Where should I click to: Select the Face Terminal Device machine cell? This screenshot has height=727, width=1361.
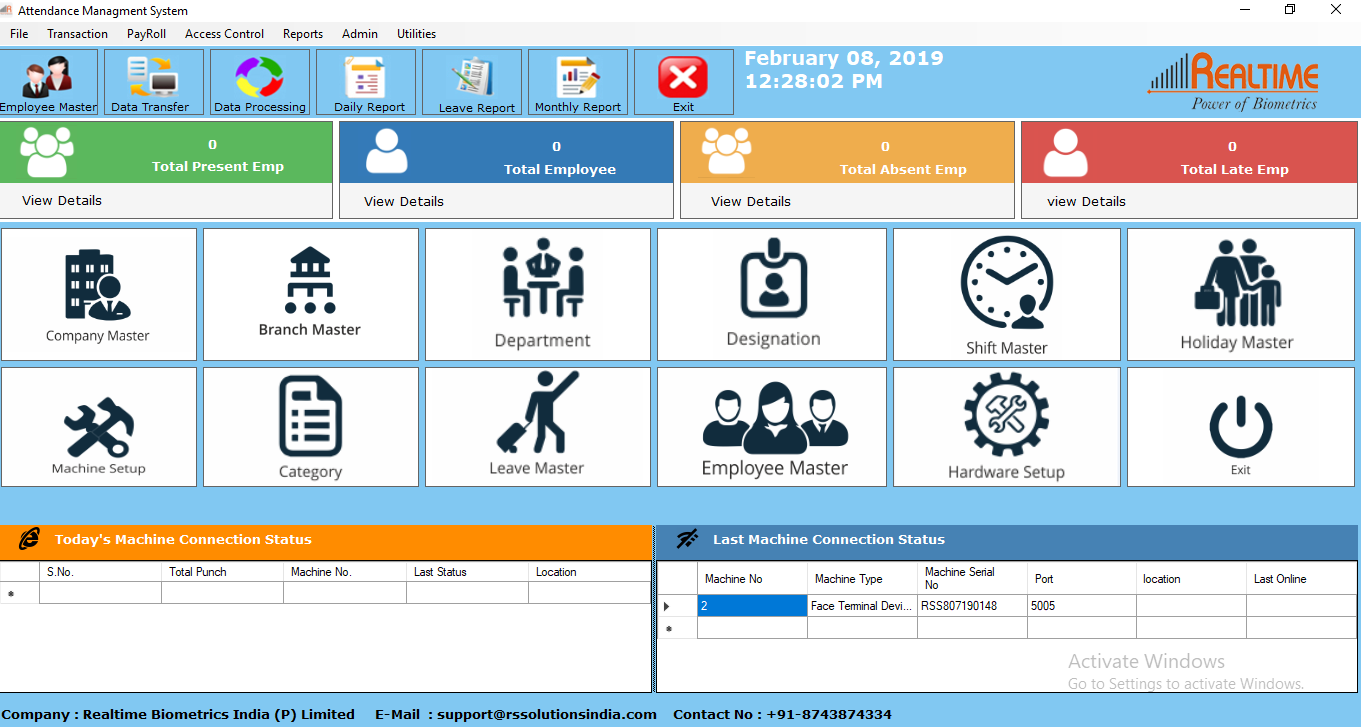click(860, 605)
